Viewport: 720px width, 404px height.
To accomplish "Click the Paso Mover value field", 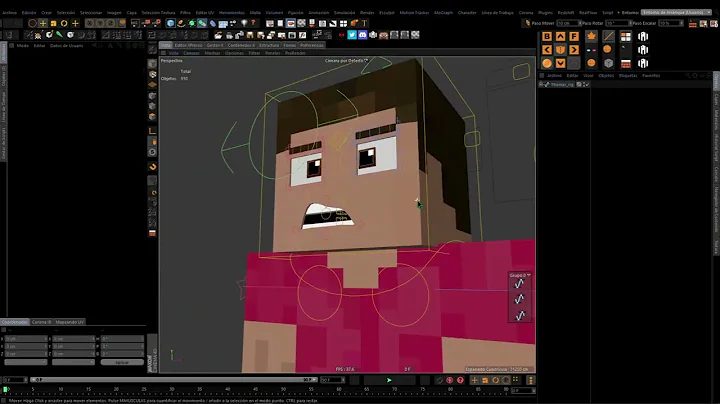I will click(x=567, y=23).
